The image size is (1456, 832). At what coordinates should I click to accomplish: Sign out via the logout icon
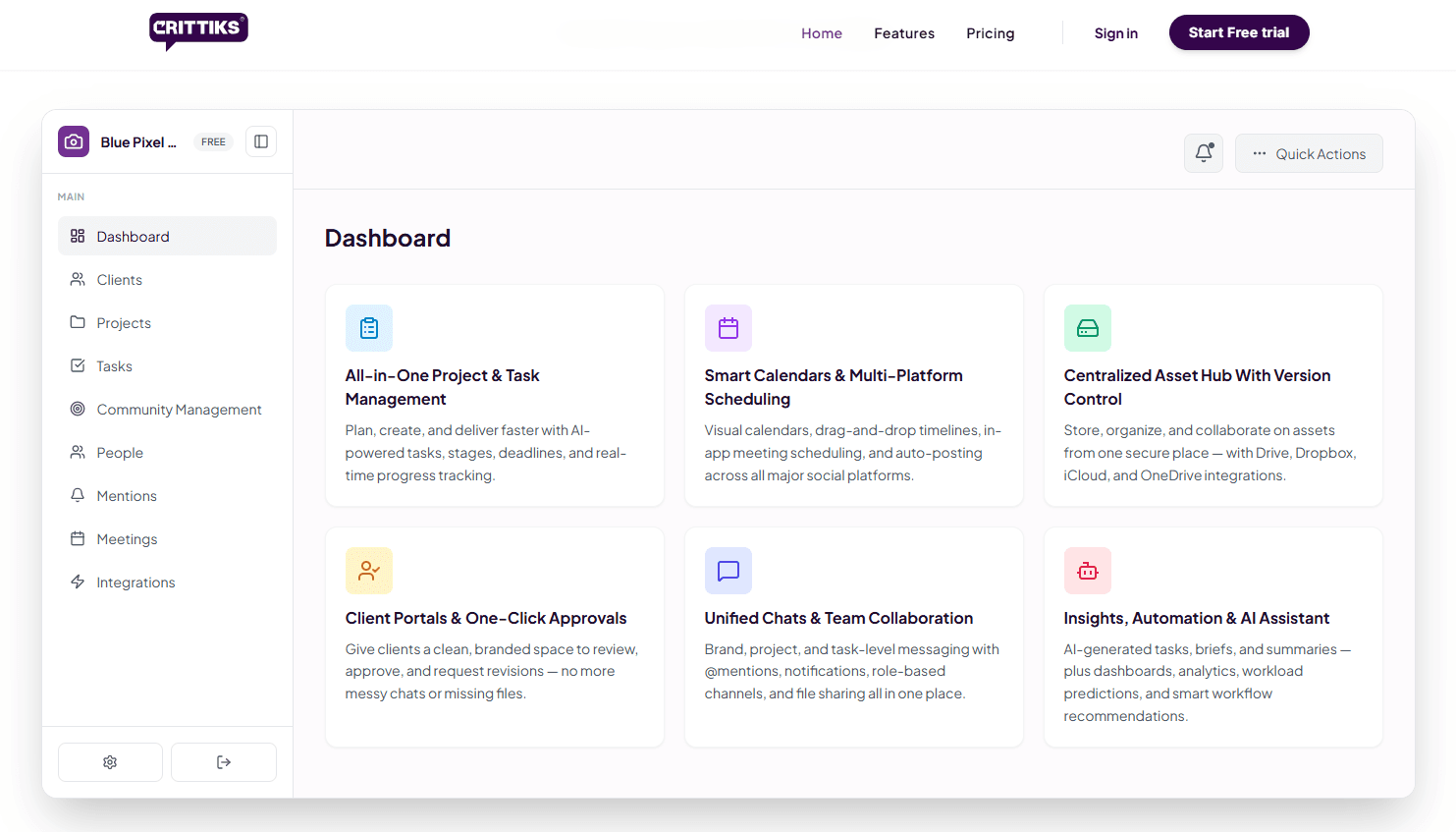coord(223,762)
